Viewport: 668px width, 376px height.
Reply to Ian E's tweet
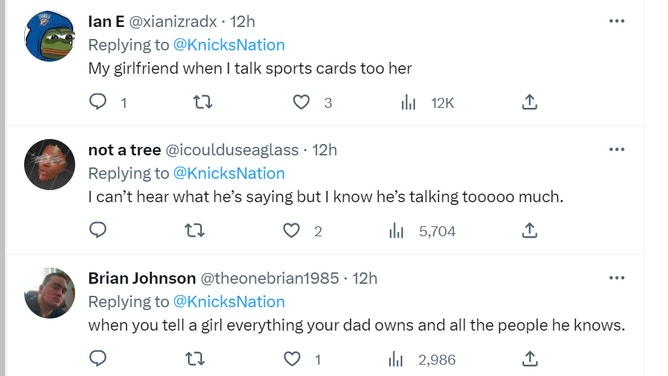click(x=98, y=102)
